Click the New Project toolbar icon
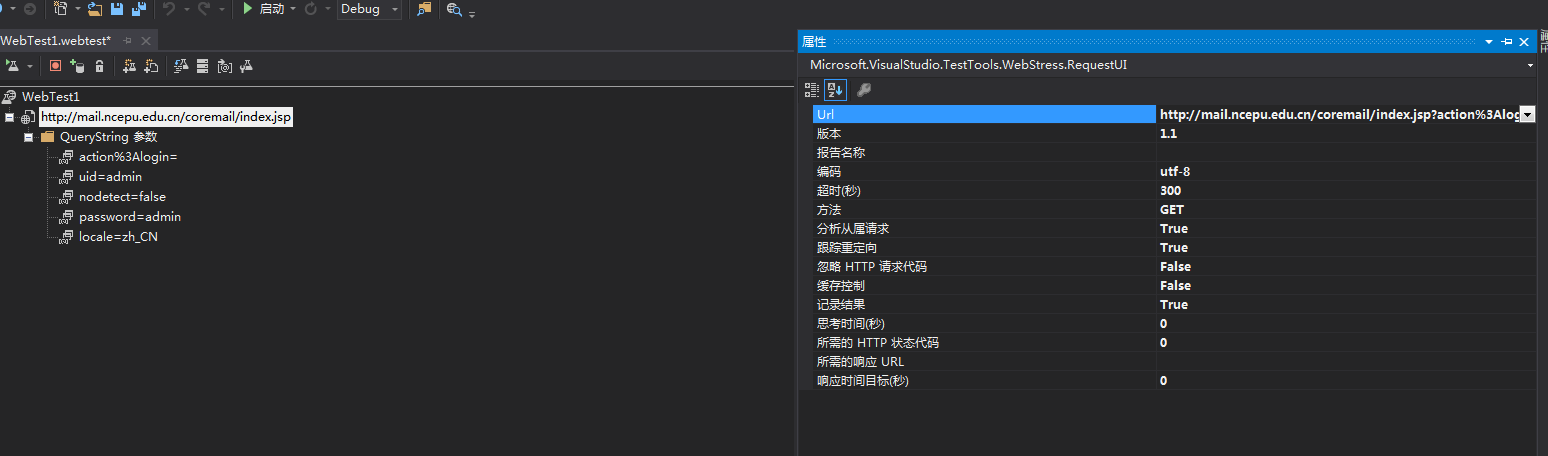Screen dimensions: 1548x456 click(61, 9)
